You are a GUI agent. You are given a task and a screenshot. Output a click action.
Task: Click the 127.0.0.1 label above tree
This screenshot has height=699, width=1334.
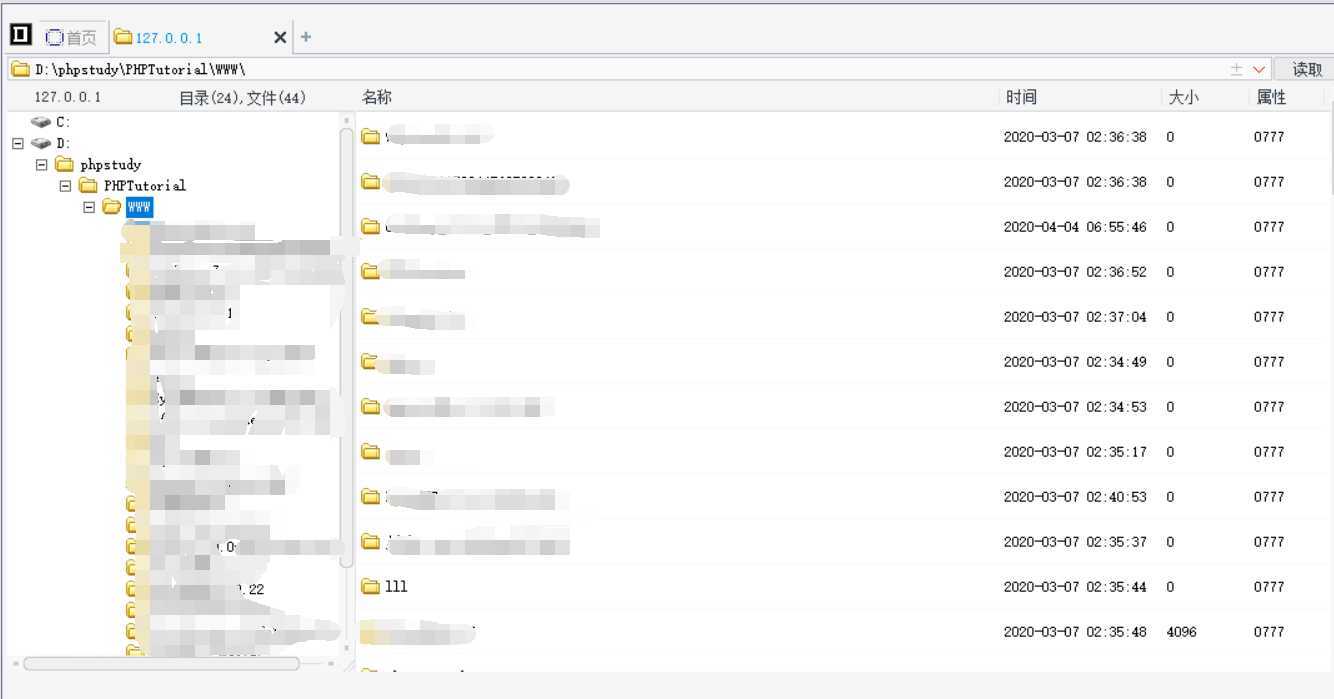click(x=68, y=97)
